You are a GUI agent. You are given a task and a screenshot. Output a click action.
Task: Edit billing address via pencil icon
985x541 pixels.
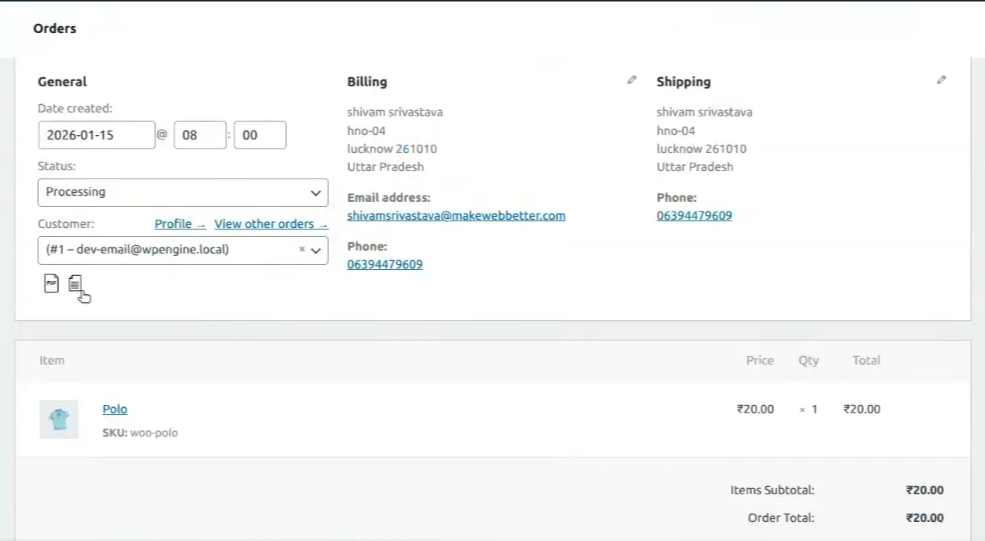coord(631,80)
